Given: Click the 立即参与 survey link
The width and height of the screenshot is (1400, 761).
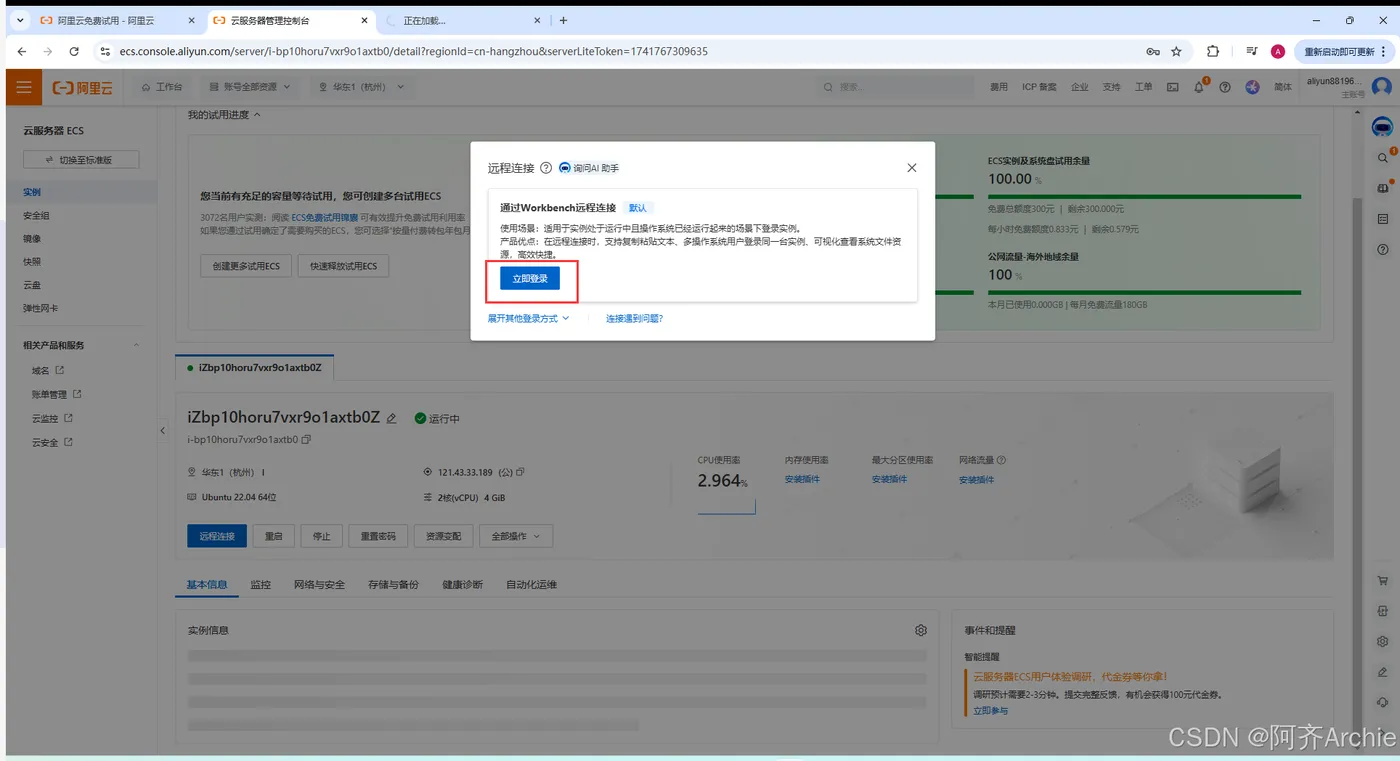Looking at the screenshot, I should click(x=990, y=710).
